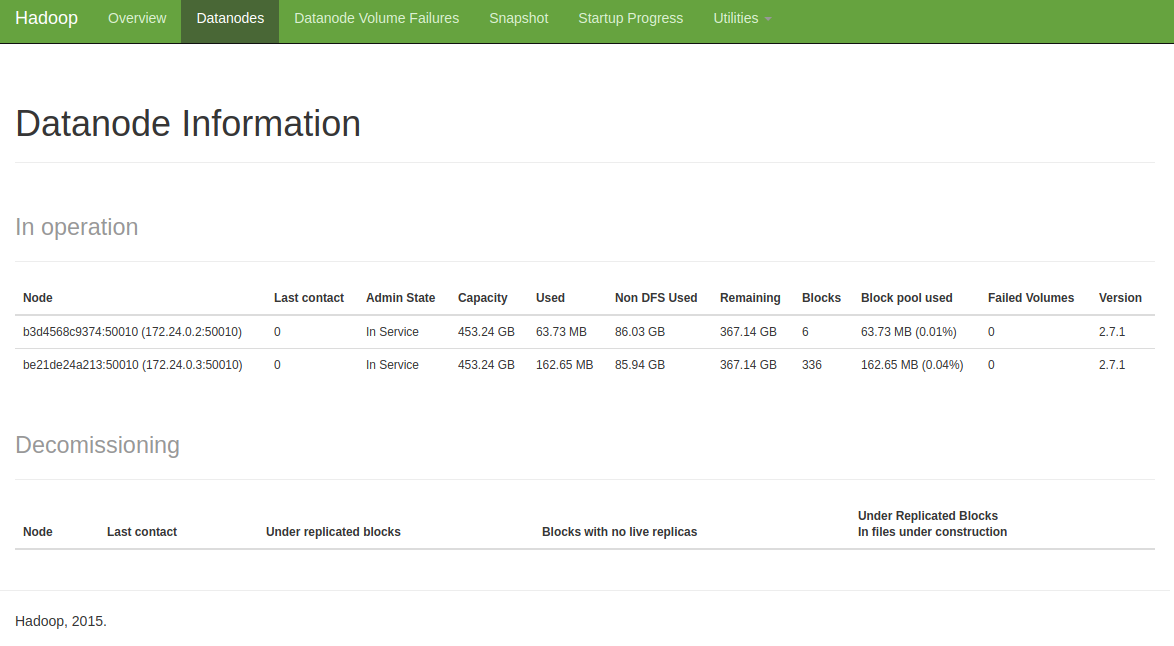
Task: Click the Capacity column header
Action: click(483, 298)
